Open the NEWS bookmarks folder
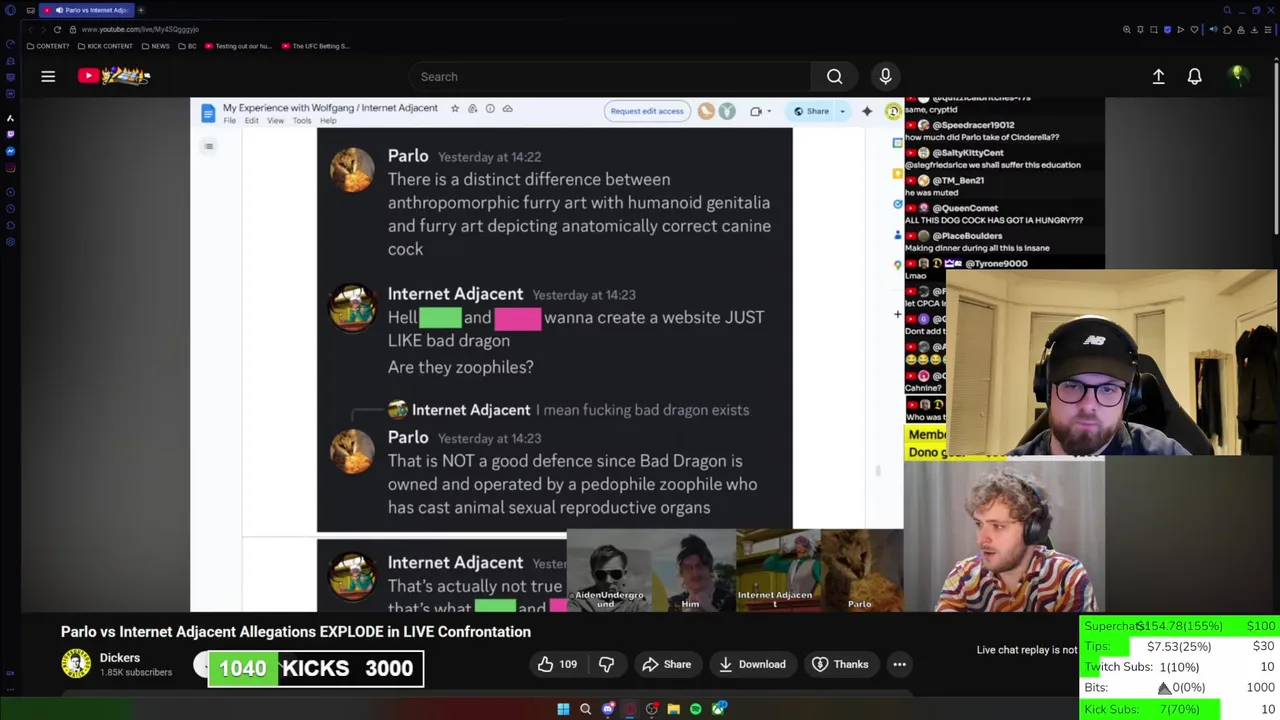 click(x=155, y=46)
